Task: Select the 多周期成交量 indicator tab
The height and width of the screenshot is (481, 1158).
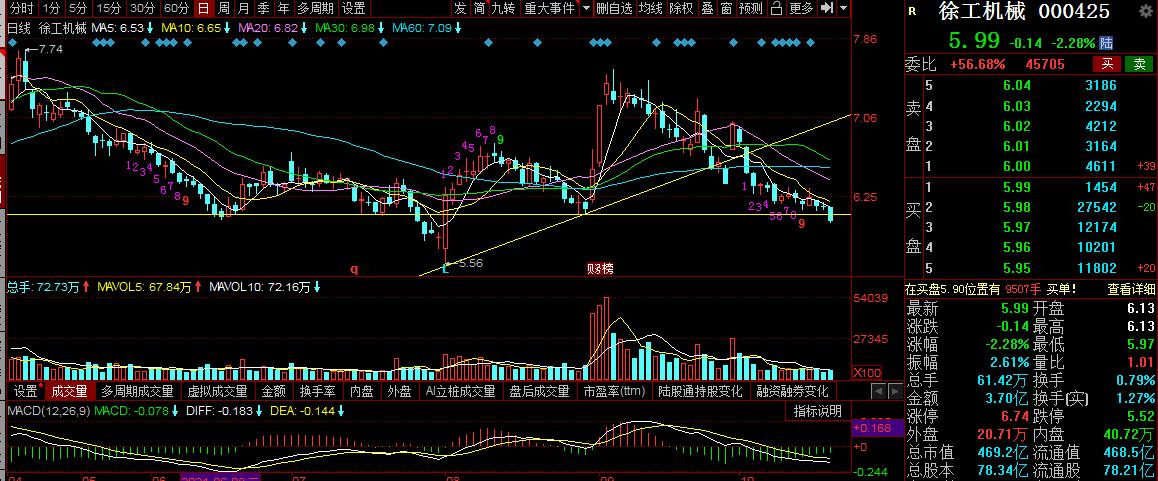Action: click(x=137, y=391)
